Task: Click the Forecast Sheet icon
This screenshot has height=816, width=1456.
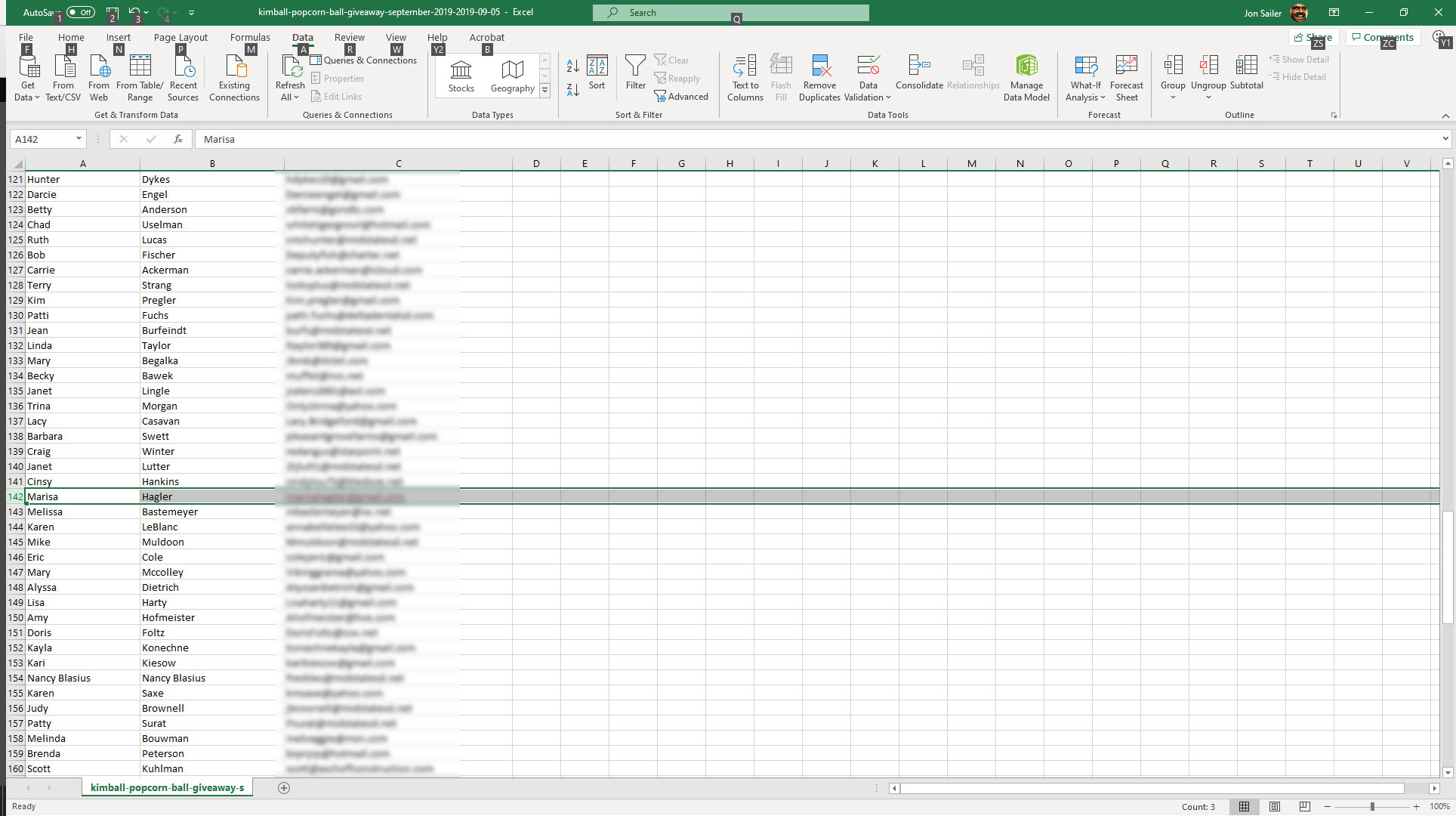Action: 1126,66
